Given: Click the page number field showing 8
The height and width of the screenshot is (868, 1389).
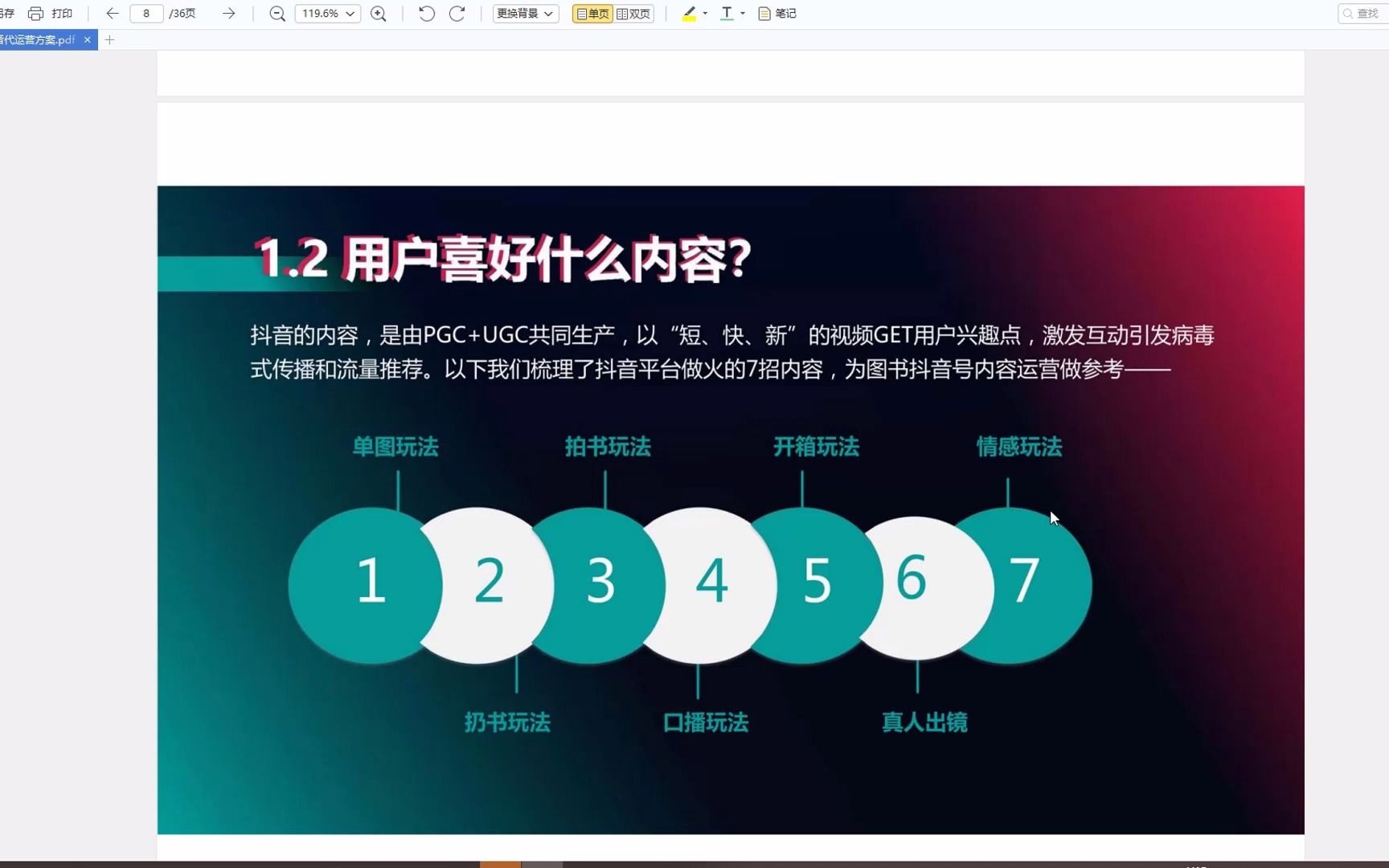Looking at the screenshot, I should click(146, 14).
